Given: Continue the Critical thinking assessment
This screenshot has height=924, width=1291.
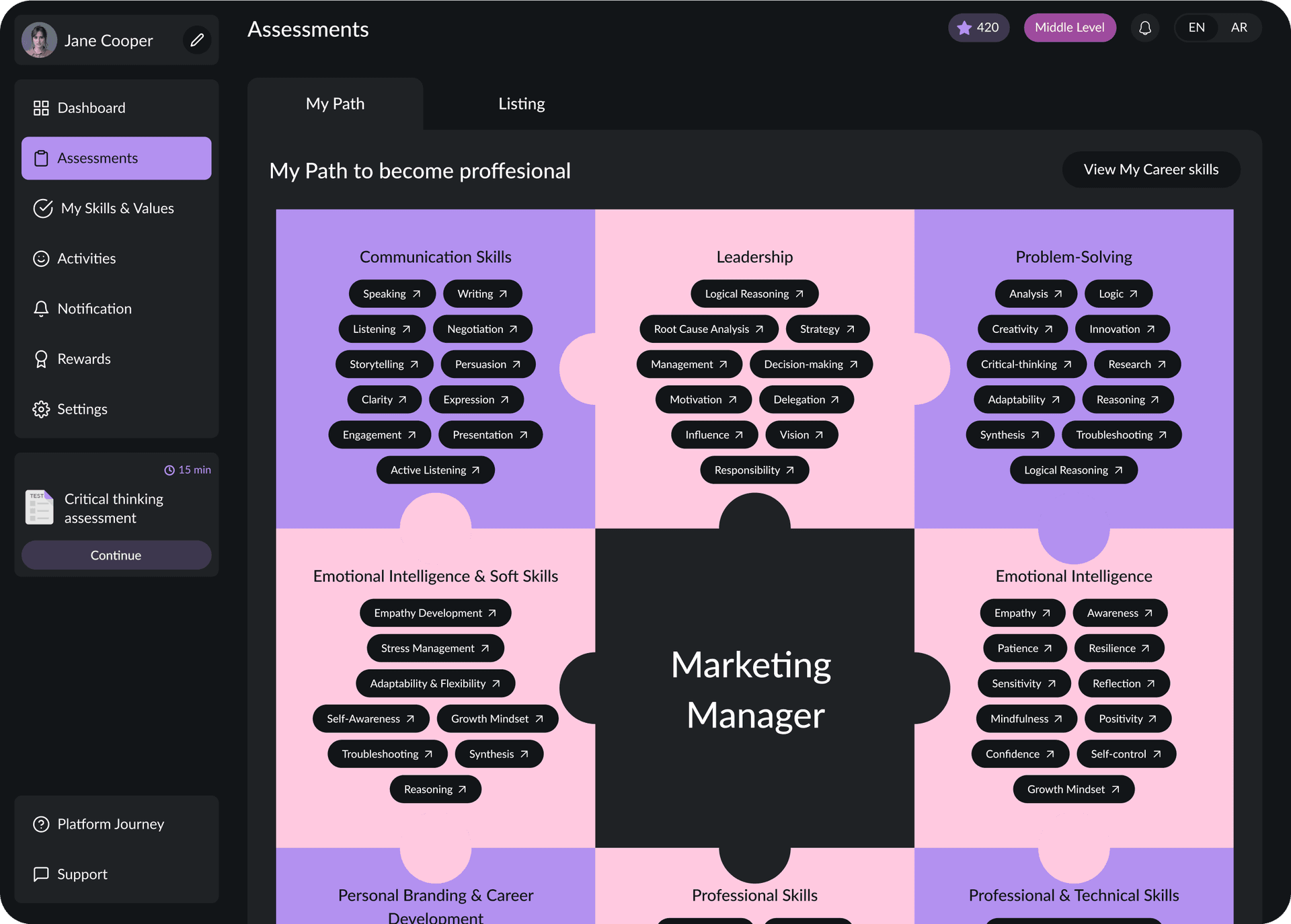Looking at the screenshot, I should click(x=116, y=555).
